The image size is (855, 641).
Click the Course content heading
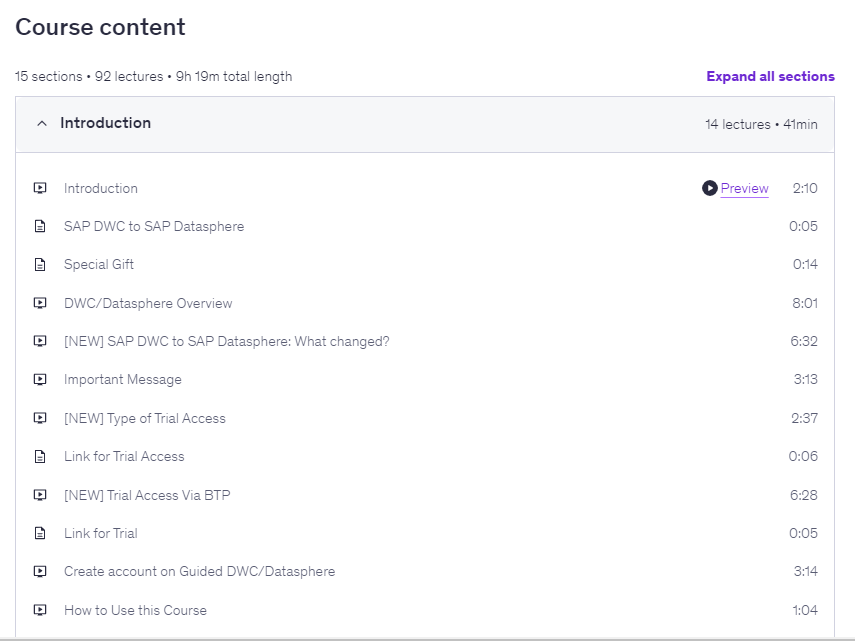point(100,27)
